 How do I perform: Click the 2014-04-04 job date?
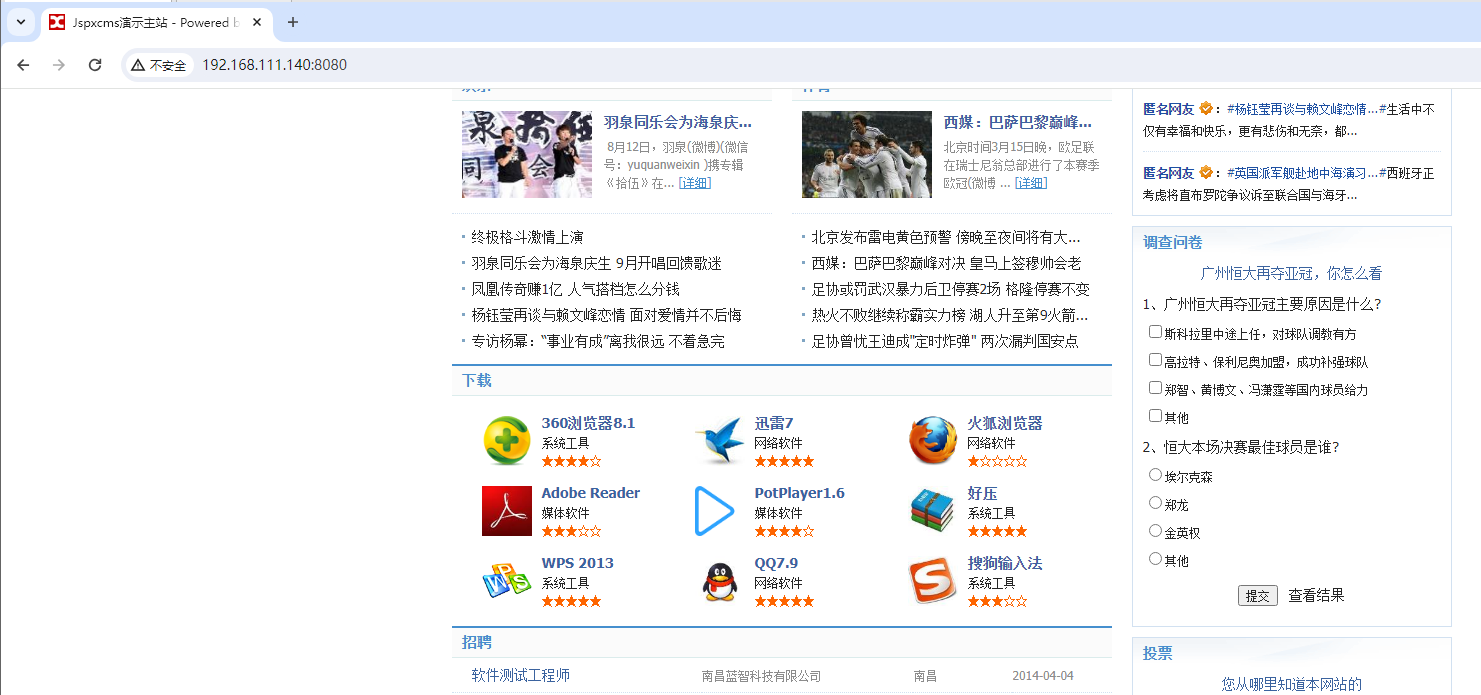click(x=1043, y=676)
